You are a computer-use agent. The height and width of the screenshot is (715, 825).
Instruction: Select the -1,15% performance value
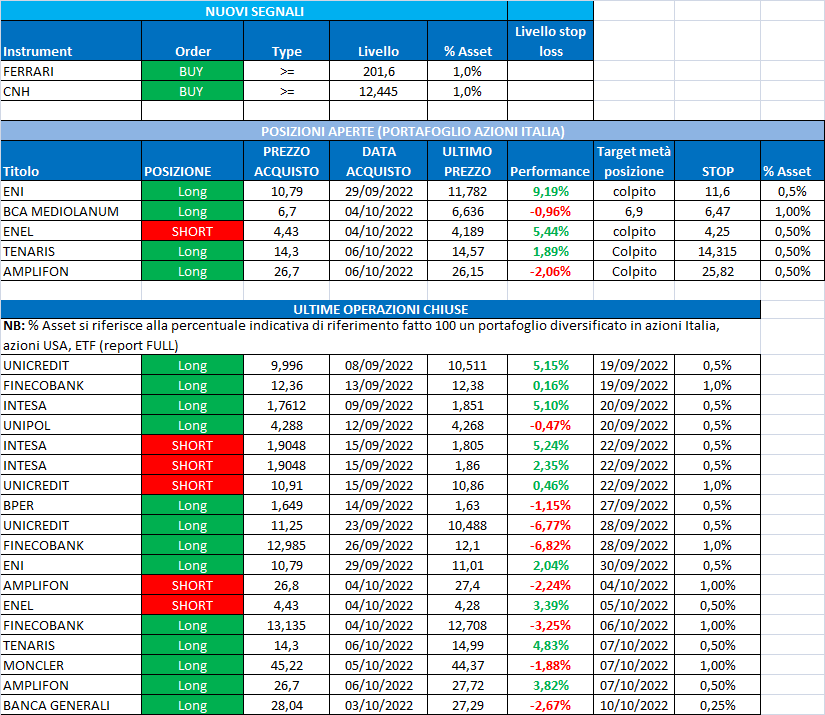tap(550, 505)
